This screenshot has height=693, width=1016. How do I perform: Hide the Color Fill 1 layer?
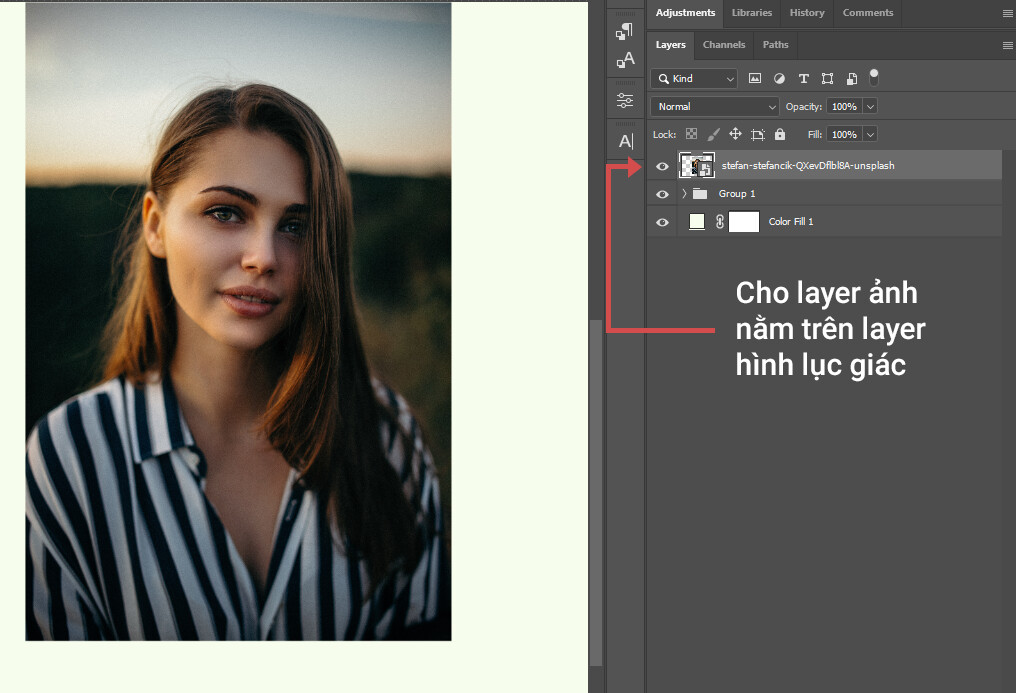tap(661, 221)
